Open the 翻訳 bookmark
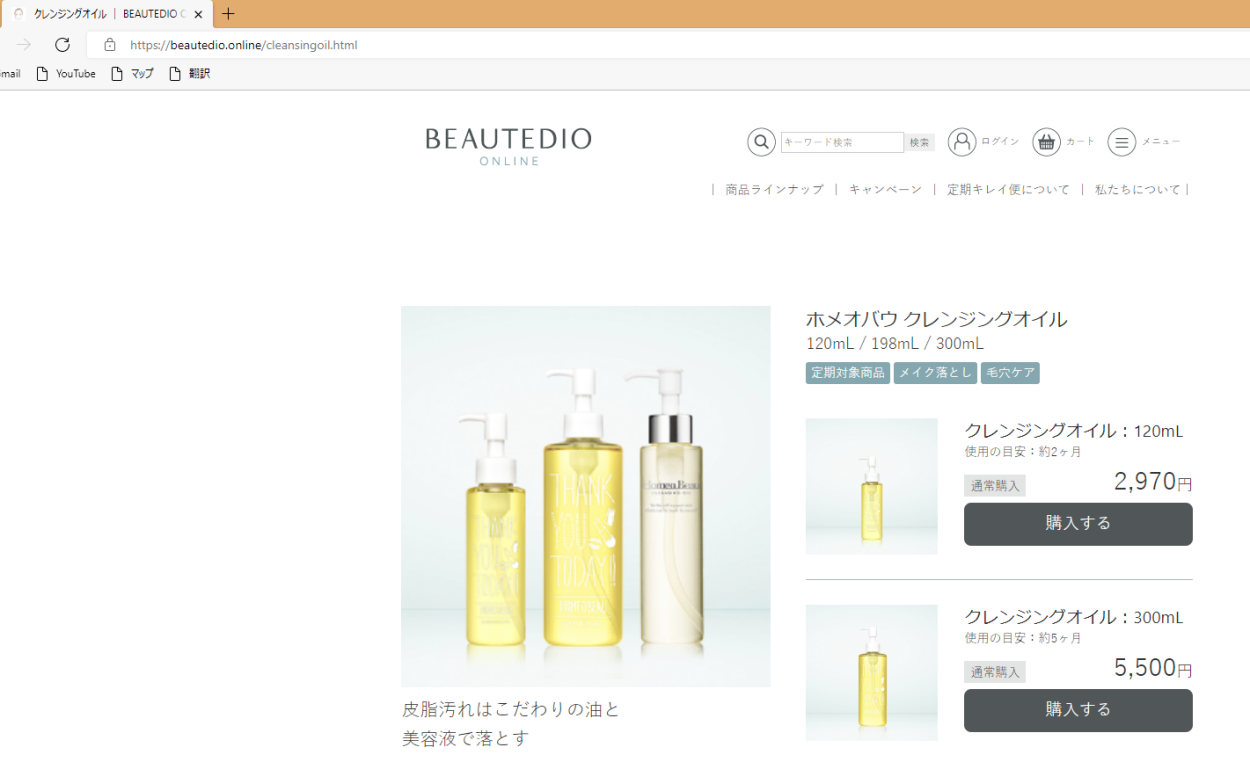Screen dimensions: 1250x762 (x=189, y=74)
